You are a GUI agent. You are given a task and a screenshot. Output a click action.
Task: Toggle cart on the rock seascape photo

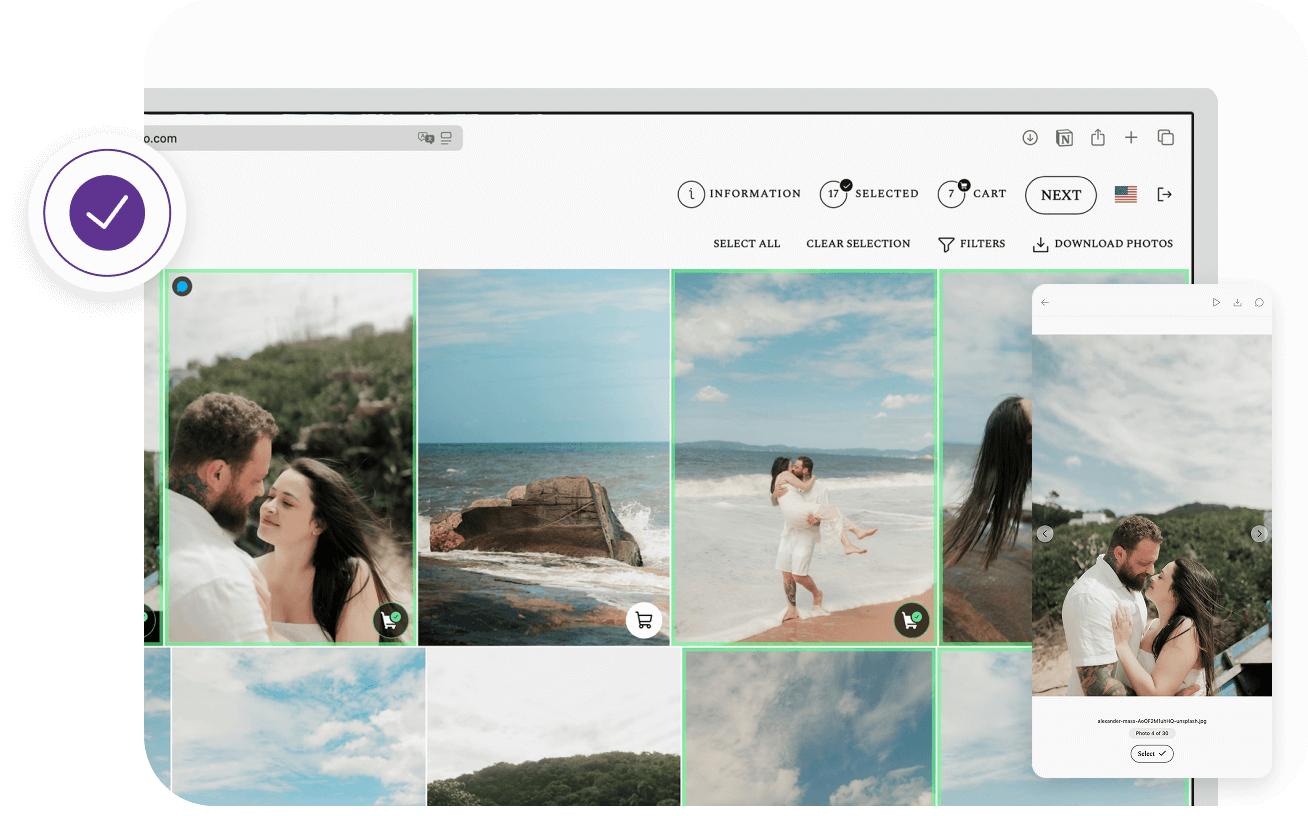[644, 621]
